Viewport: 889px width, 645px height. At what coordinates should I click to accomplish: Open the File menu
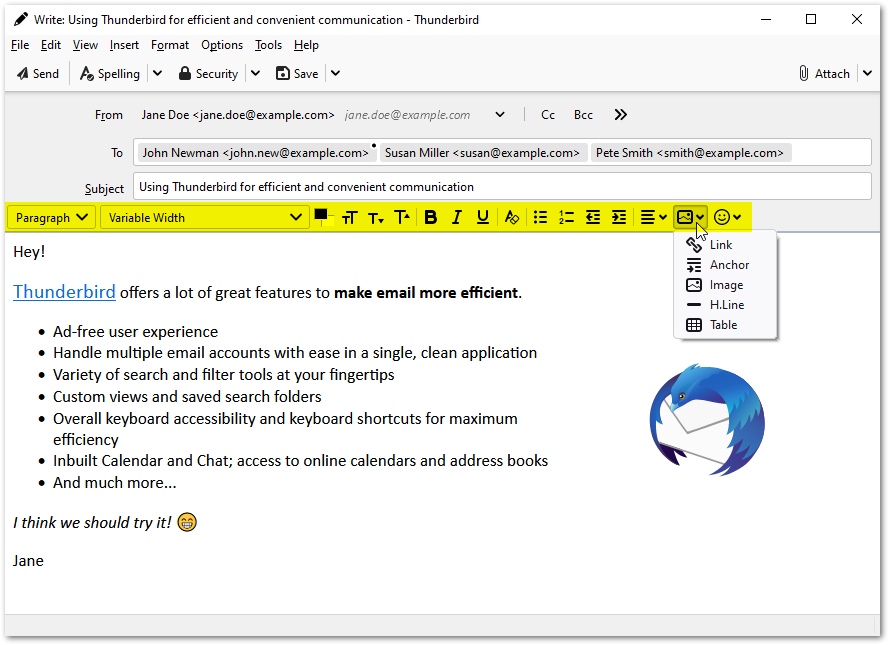click(x=20, y=45)
